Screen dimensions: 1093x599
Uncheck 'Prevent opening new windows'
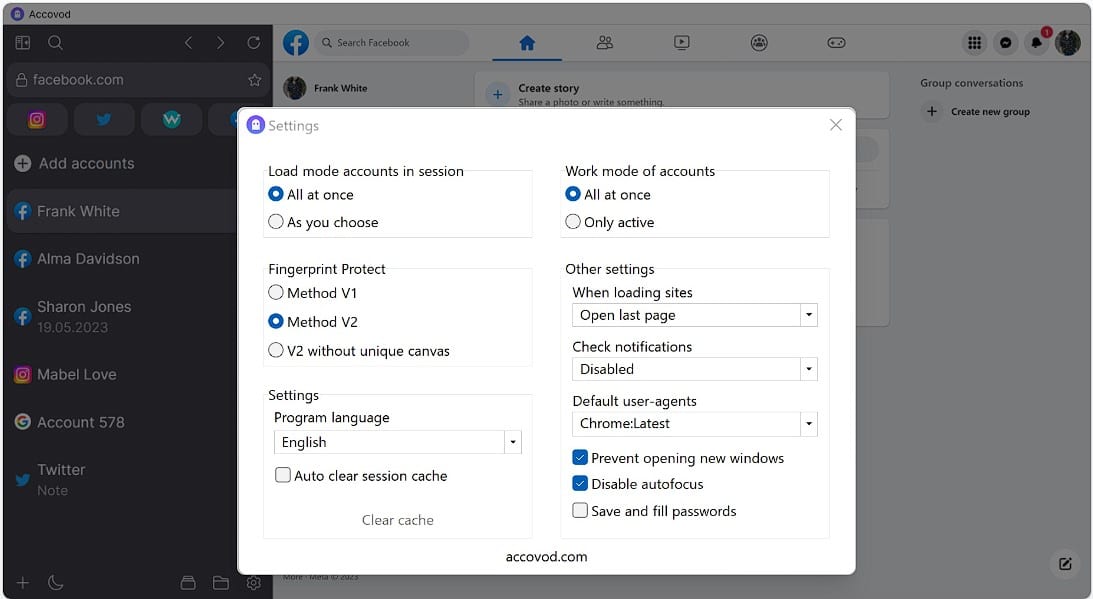point(580,458)
